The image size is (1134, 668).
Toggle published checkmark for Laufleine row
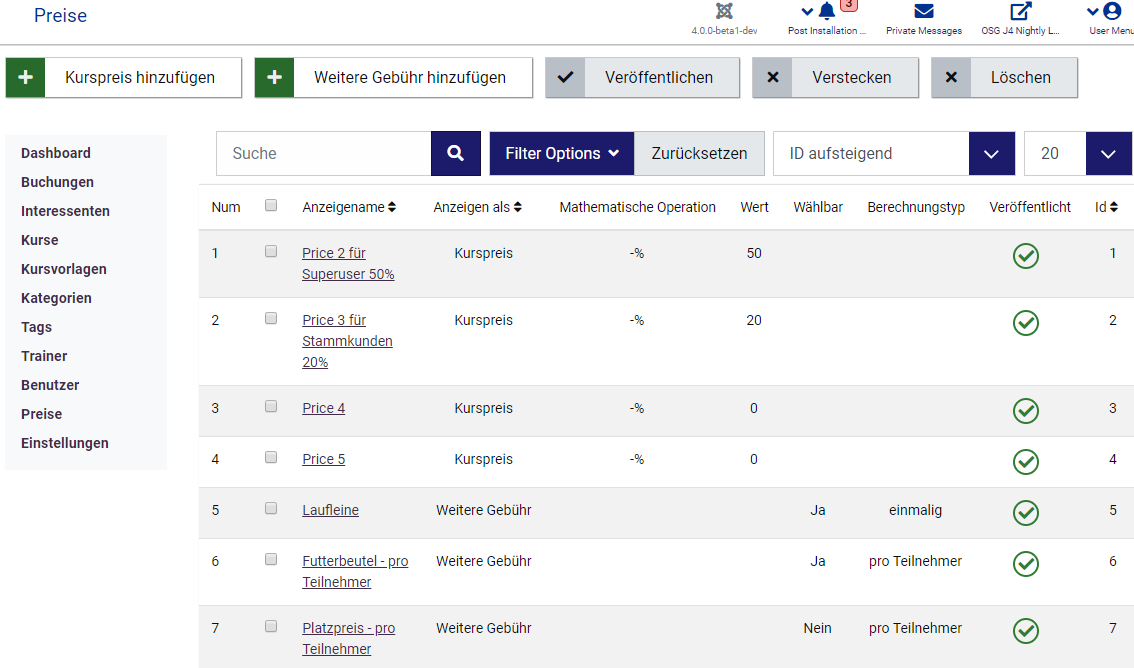[1026, 512]
